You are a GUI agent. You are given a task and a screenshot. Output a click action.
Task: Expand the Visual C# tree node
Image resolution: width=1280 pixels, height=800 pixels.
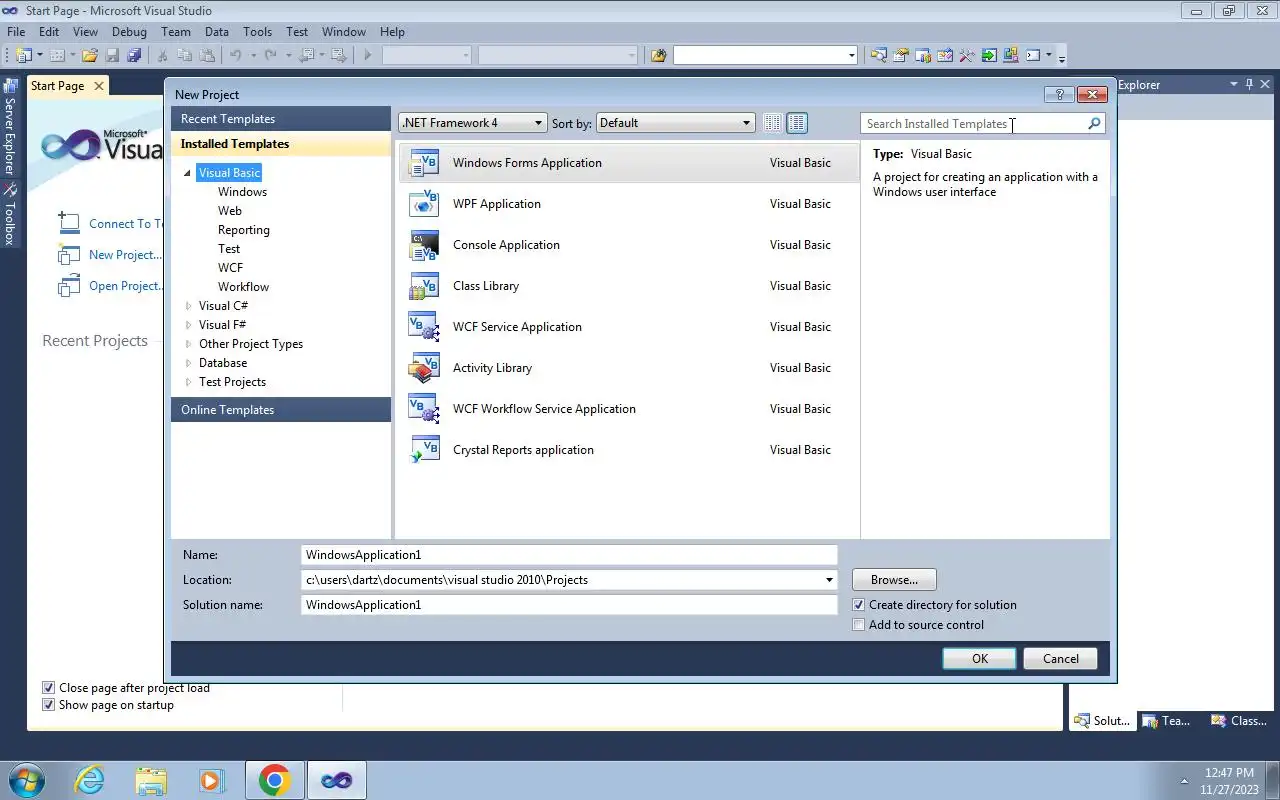click(188, 306)
